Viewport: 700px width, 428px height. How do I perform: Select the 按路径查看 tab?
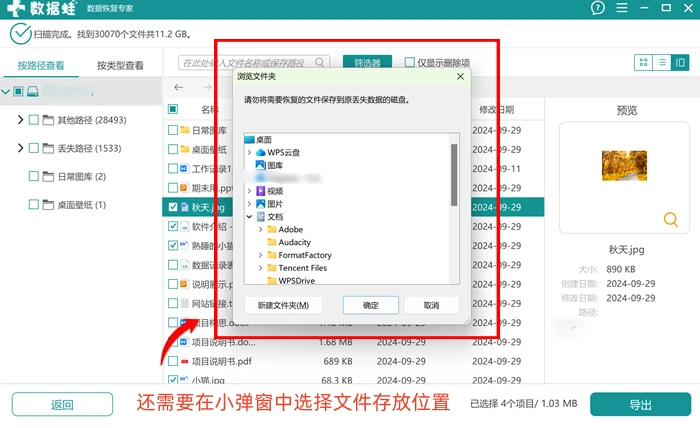pos(41,66)
